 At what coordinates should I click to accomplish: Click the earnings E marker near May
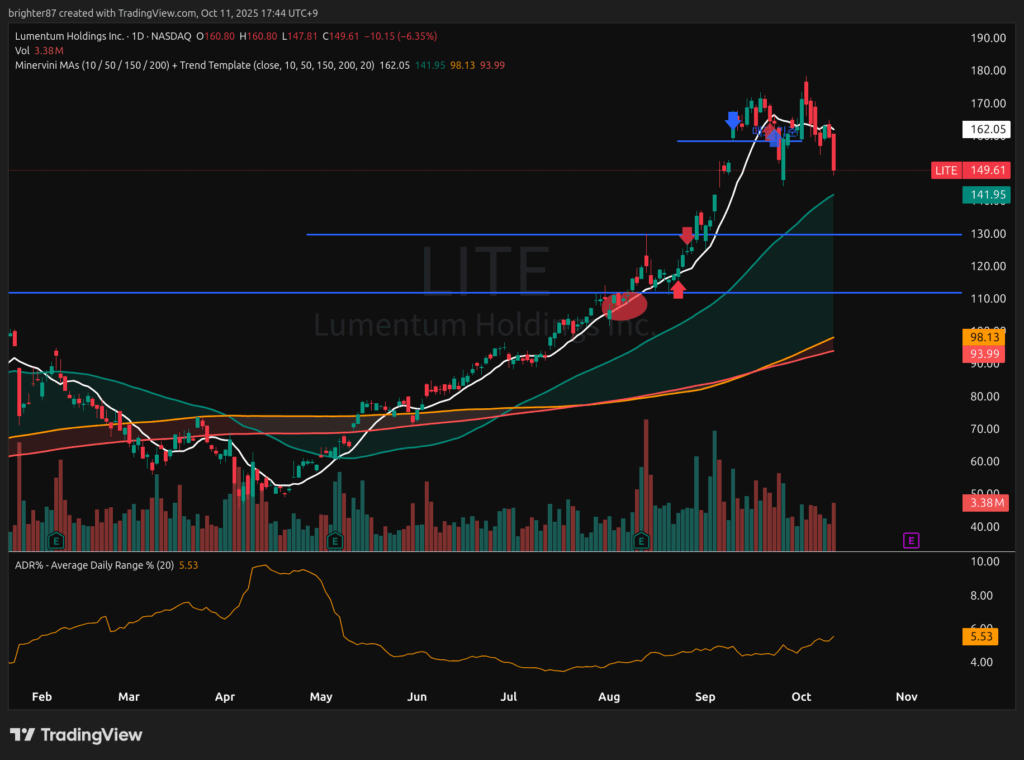click(335, 541)
